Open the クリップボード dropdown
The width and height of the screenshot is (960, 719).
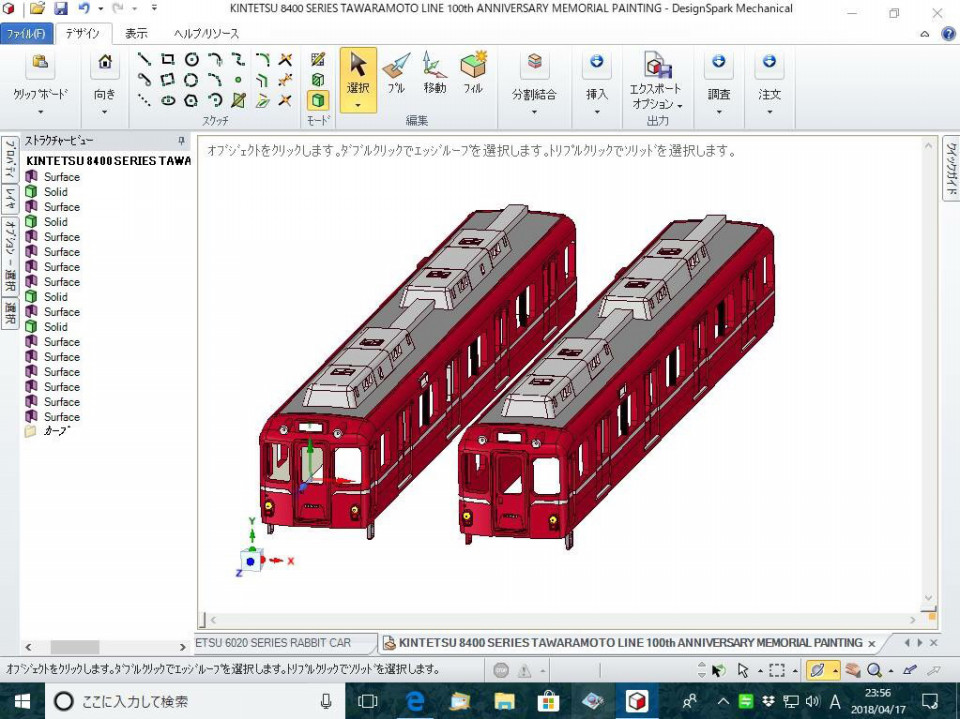[x=40, y=112]
